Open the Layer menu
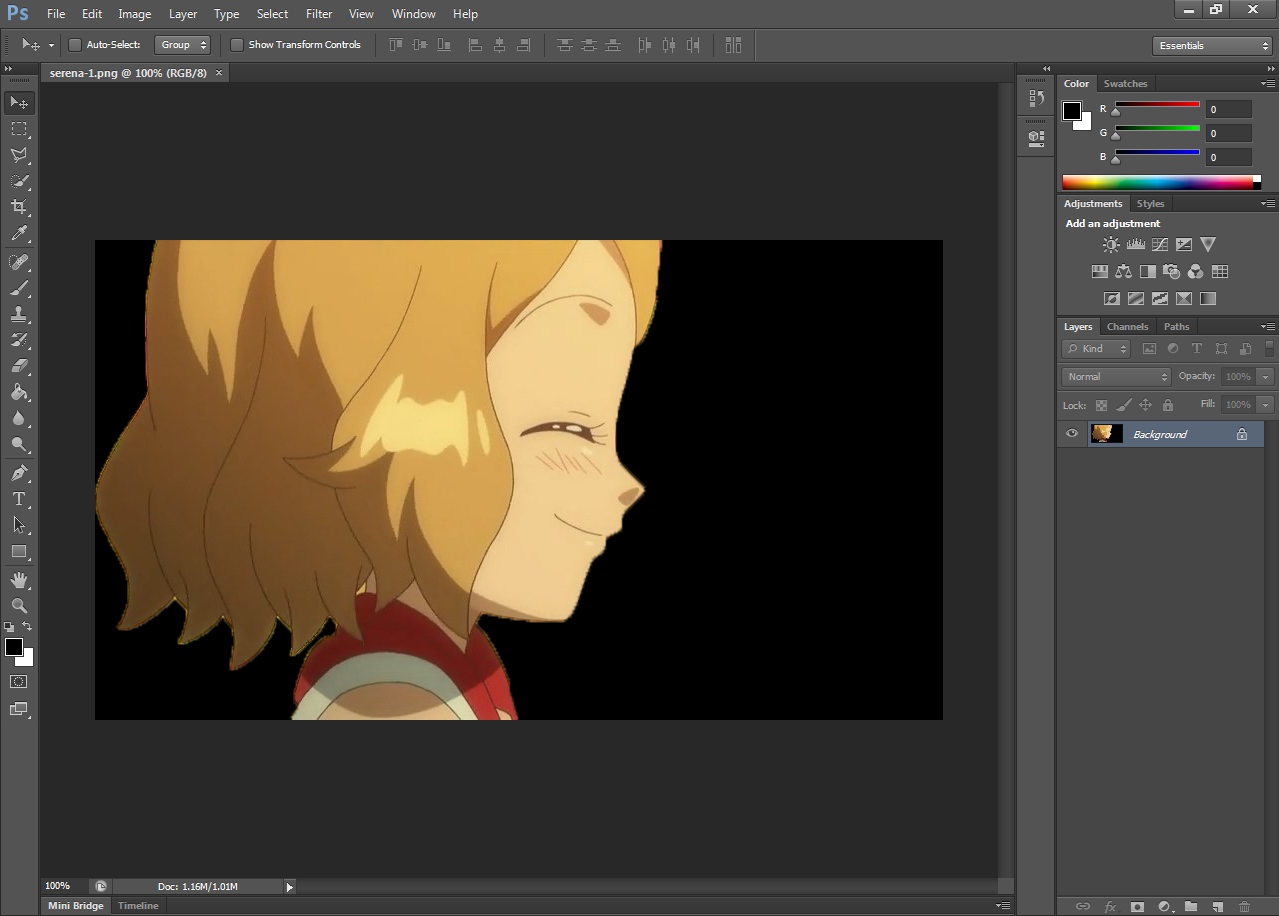 click(x=183, y=14)
